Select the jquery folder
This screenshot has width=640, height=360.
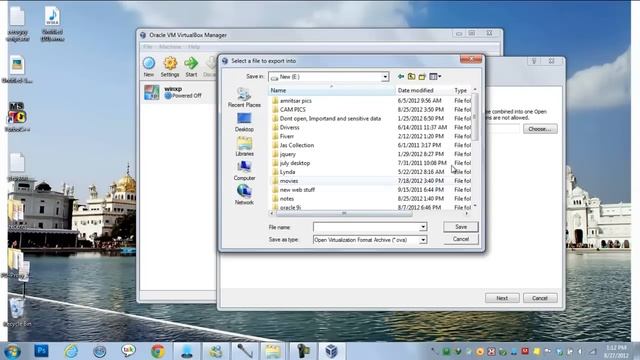click(287, 154)
